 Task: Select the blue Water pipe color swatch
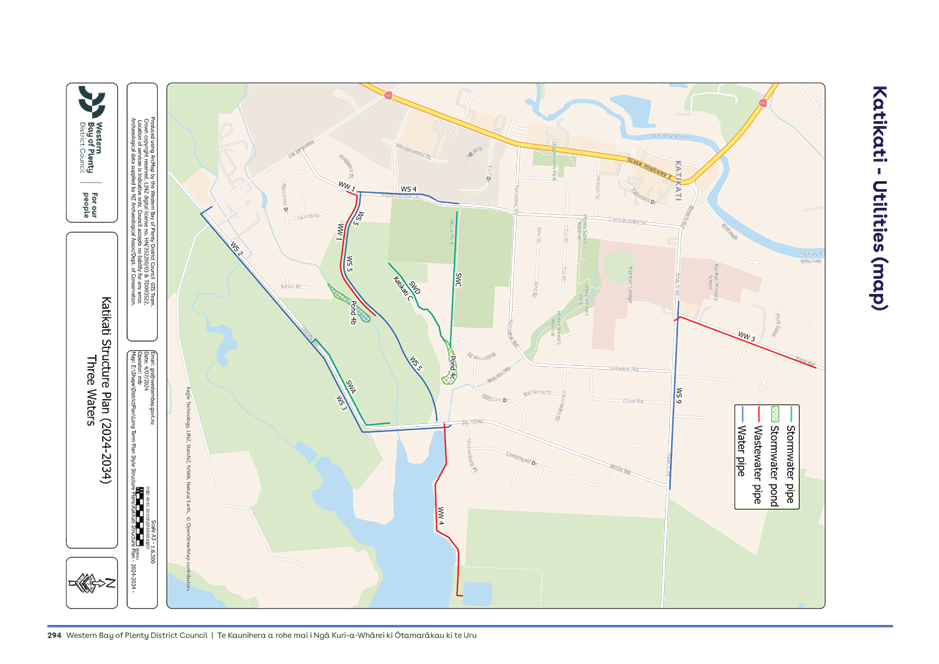(742, 414)
